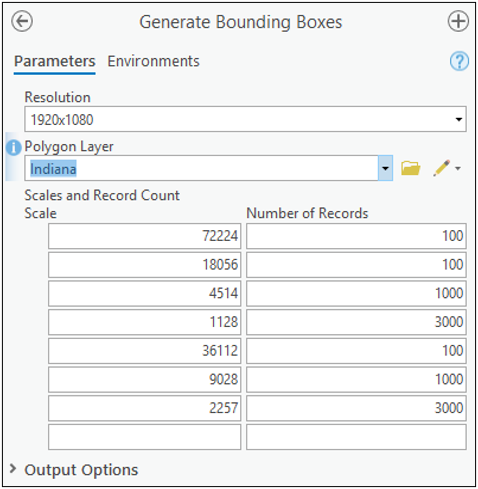The image size is (478, 489).
Task: Switch to the Parameters tab
Action: 55,61
